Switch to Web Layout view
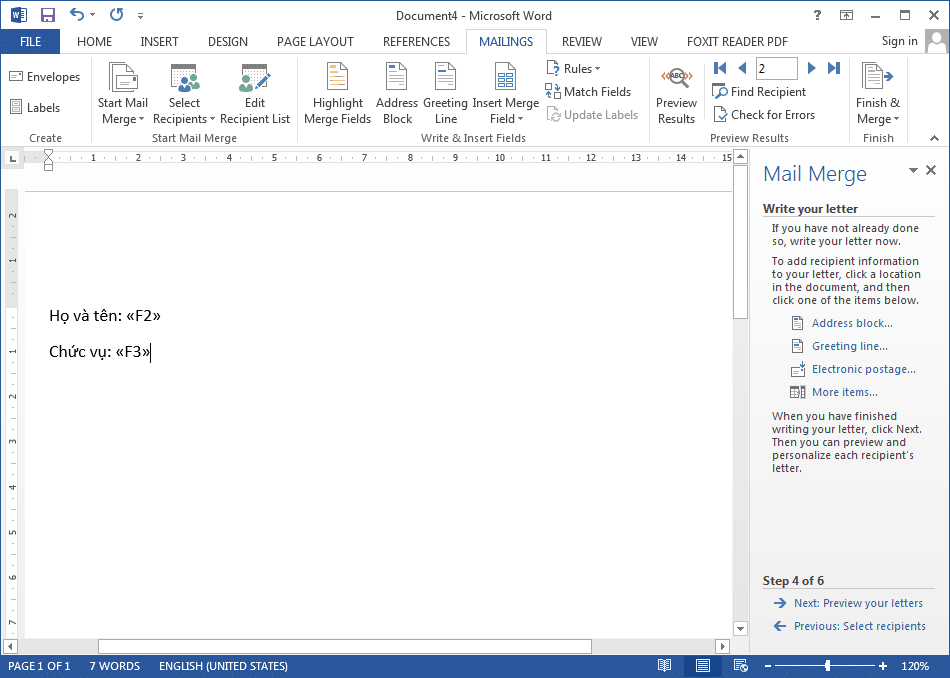Viewport: 950px width, 678px height. coord(740,665)
